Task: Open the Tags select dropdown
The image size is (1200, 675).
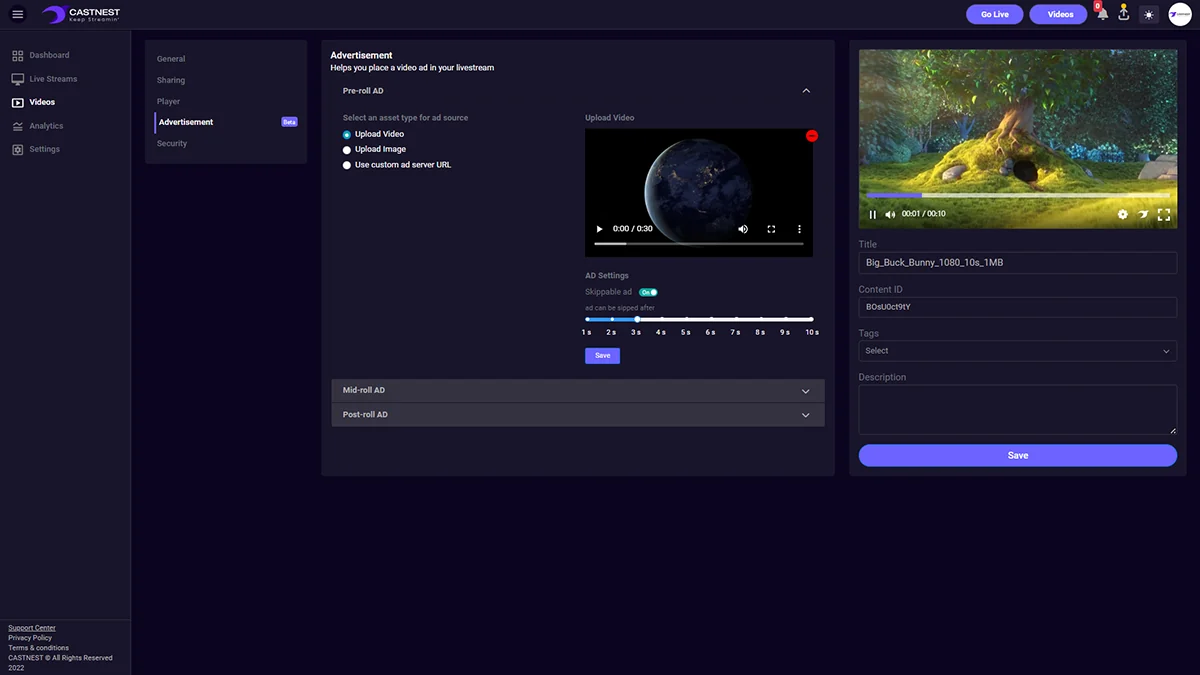Action: click(1017, 351)
